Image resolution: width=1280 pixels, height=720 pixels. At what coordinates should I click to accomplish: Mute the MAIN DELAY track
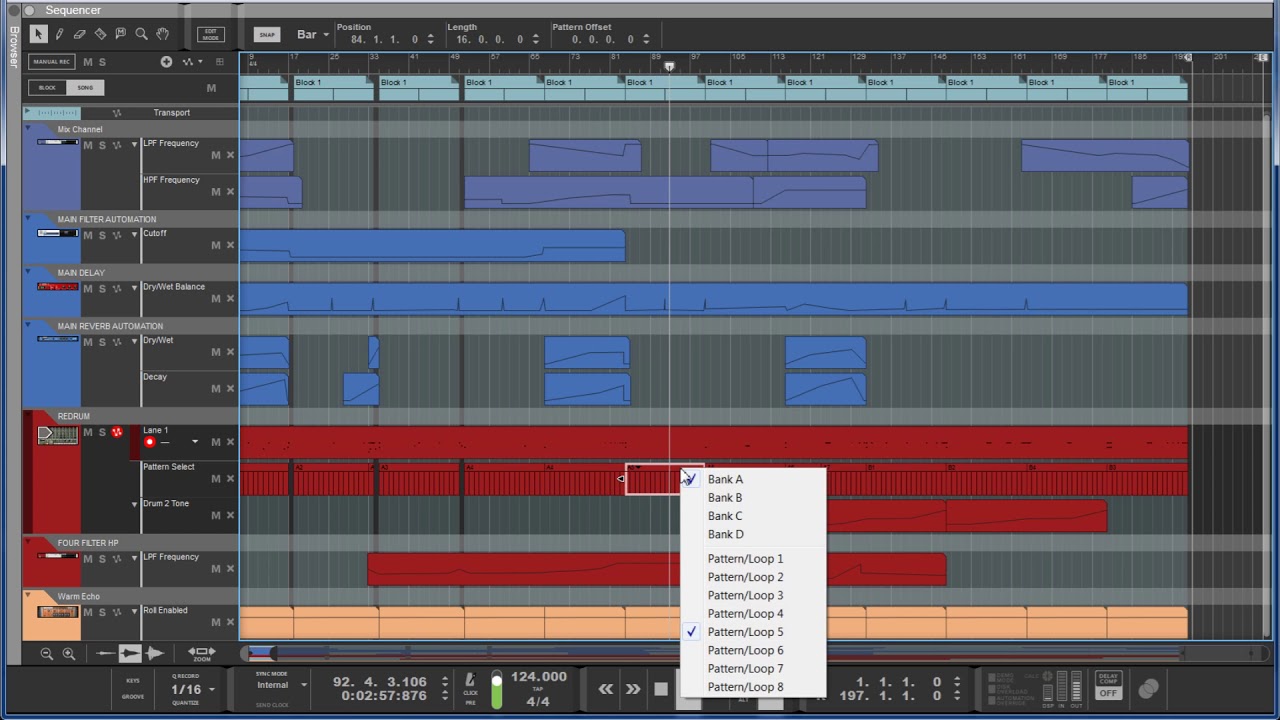coord(88,289)
